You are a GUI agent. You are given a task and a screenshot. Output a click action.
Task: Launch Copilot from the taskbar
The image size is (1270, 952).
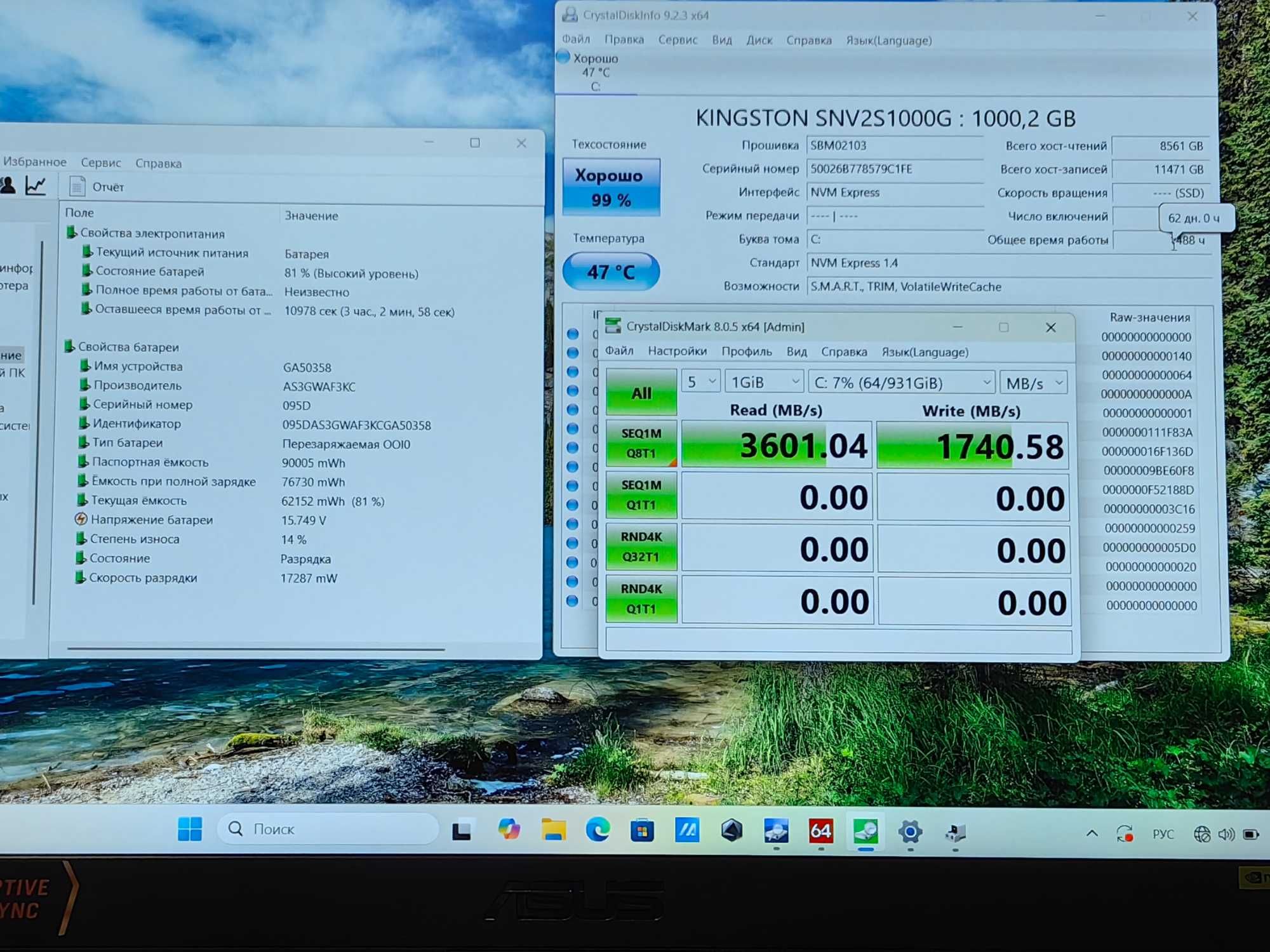click(509, 829)
